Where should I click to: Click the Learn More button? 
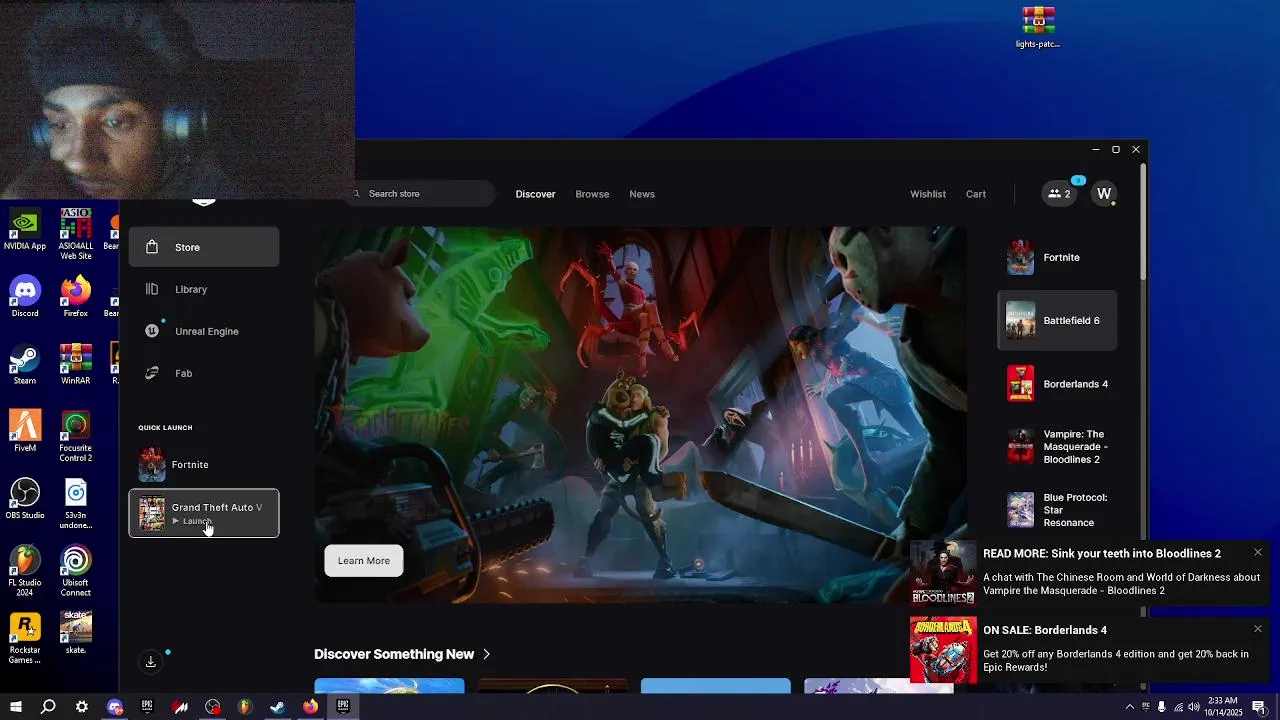coord(364,561)
